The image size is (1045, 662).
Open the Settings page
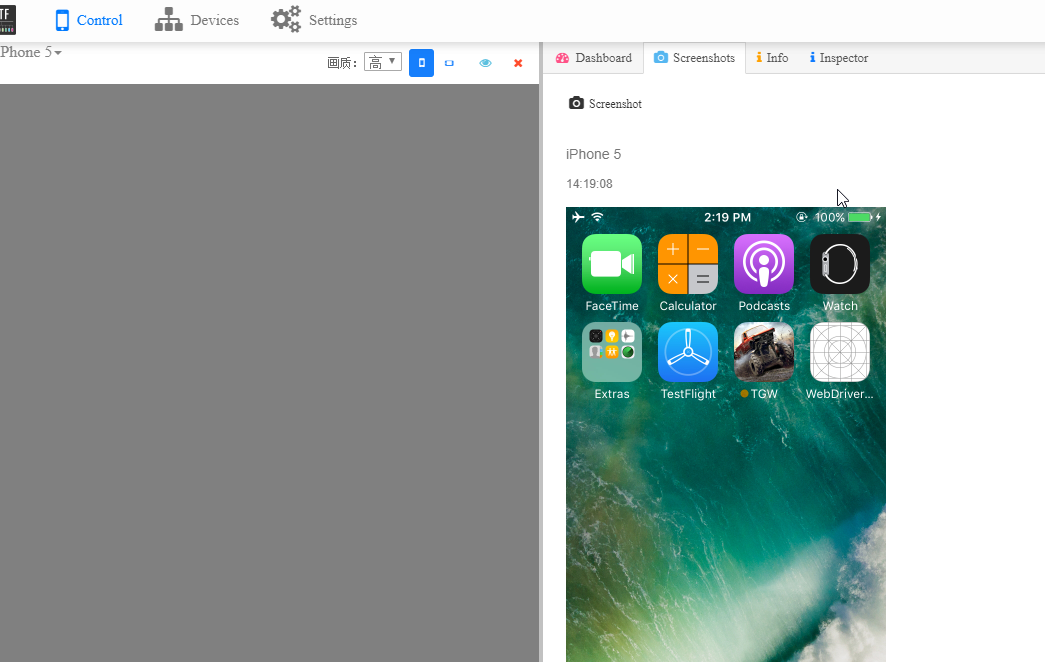(314, 20)
